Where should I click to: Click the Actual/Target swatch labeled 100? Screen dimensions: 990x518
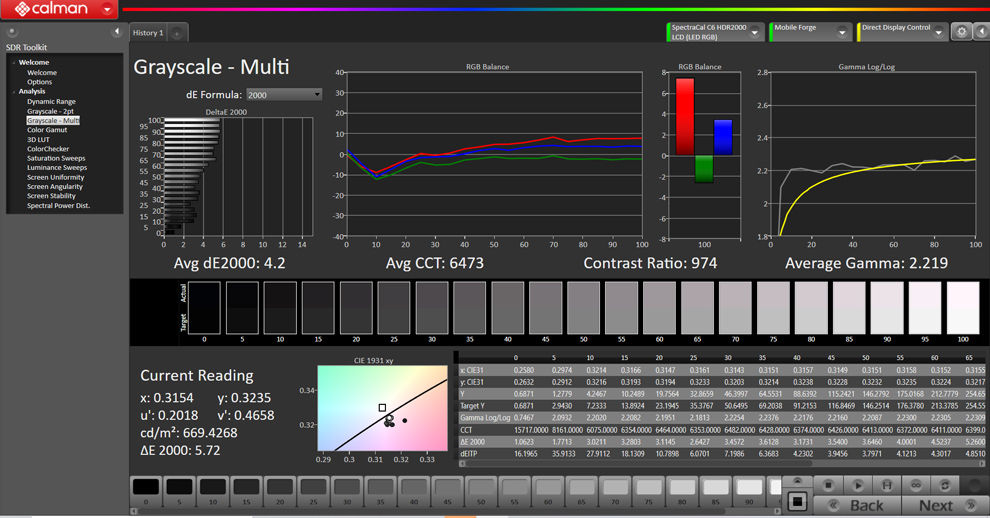click(x=963, y=308)
